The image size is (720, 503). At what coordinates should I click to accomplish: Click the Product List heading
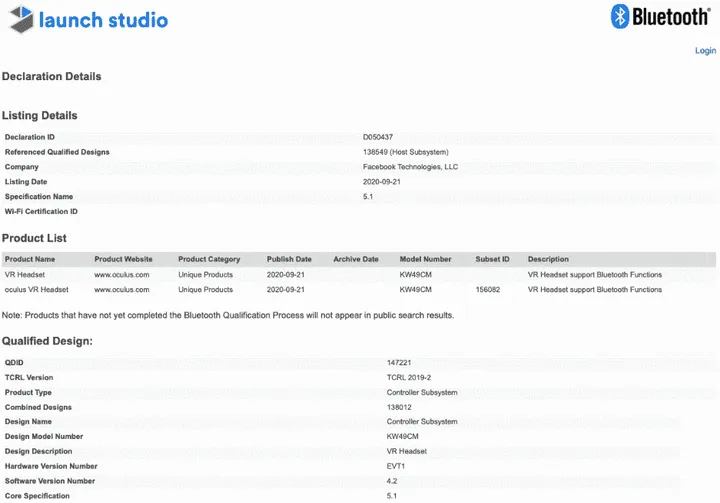click(x=34, y=238)
